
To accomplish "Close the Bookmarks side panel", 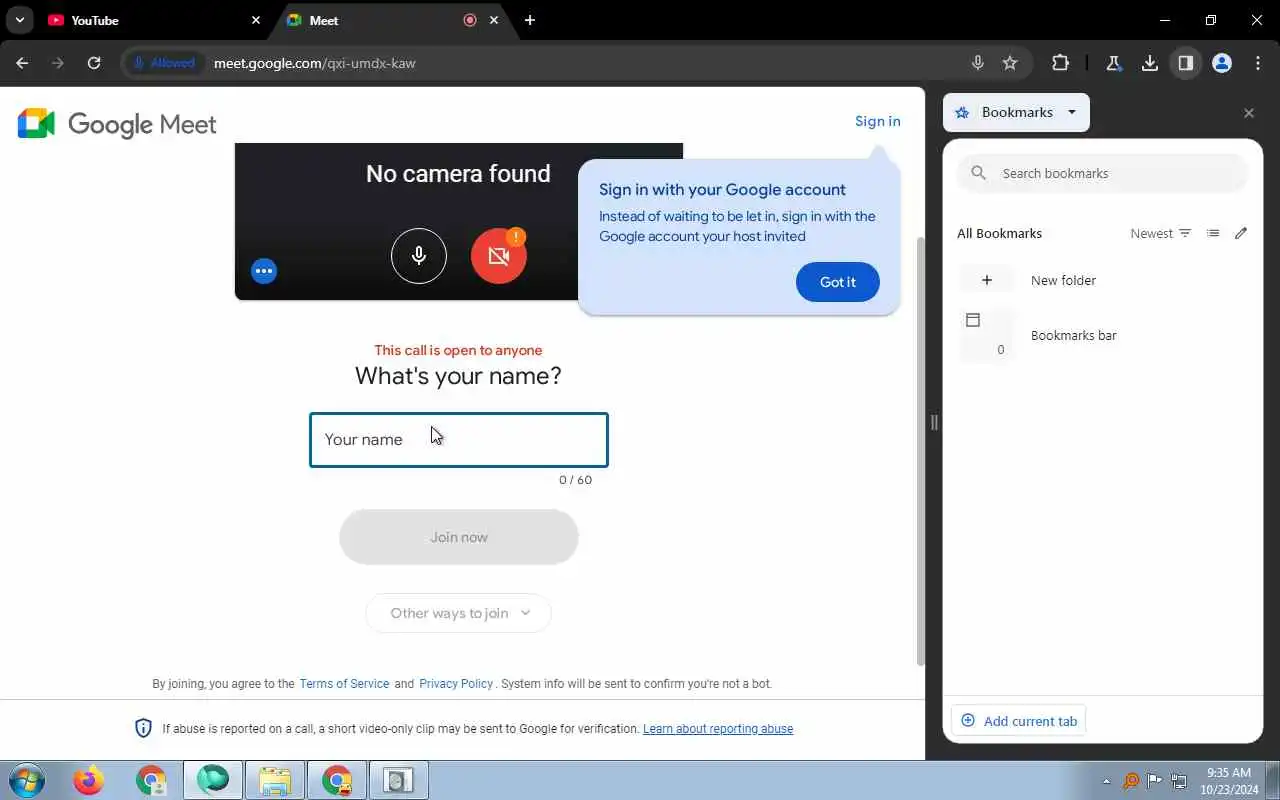I will (1249, 113).
